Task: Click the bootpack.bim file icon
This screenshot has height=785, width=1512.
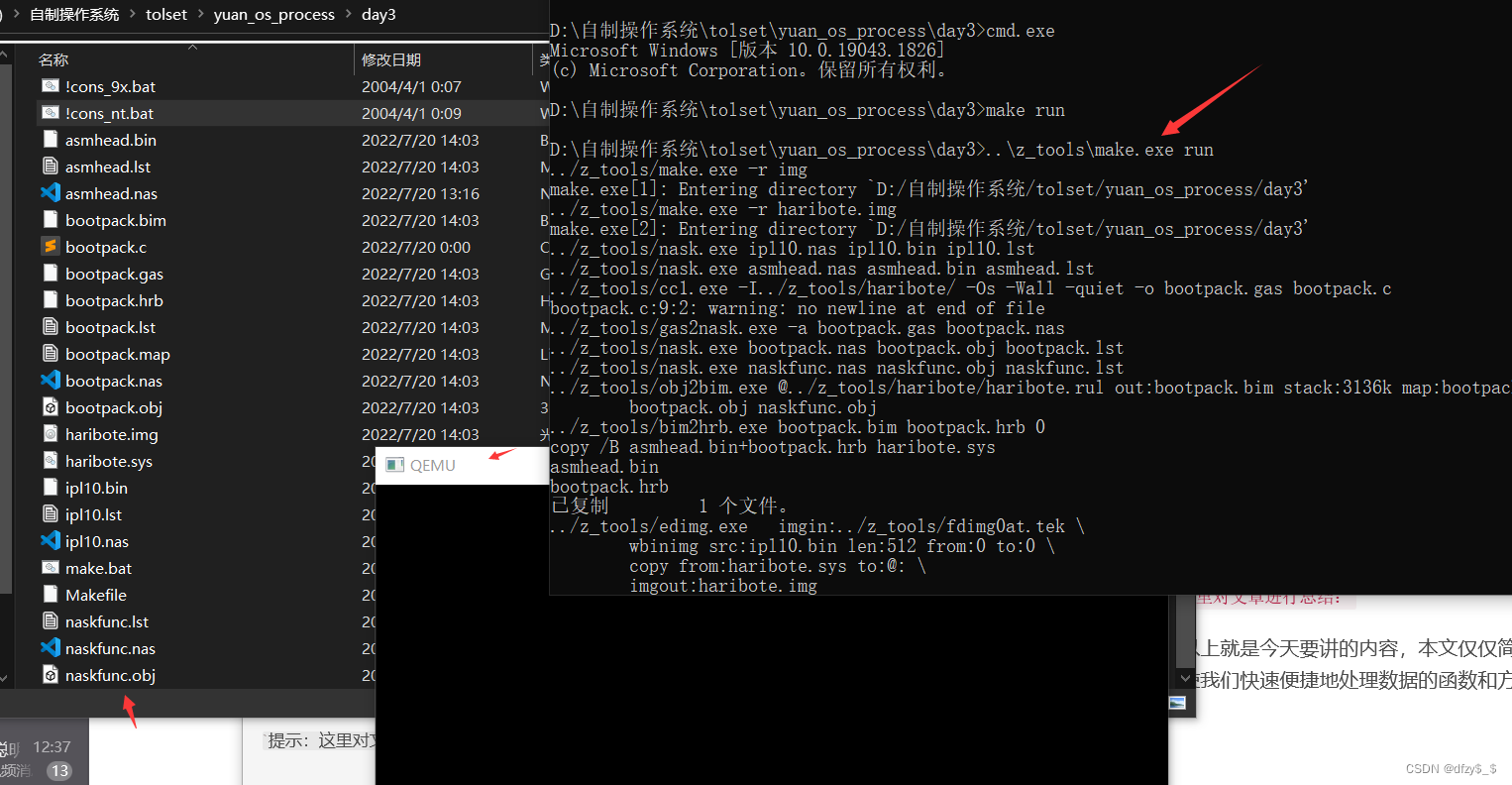Action: click(51, 220)
